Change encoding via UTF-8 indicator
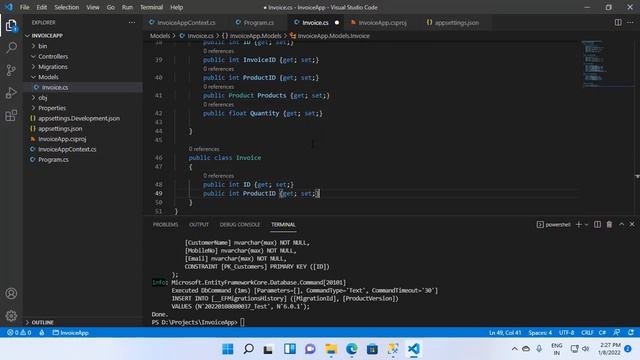Viewport: 640px width, 360px height. click(x=567, y=333)
